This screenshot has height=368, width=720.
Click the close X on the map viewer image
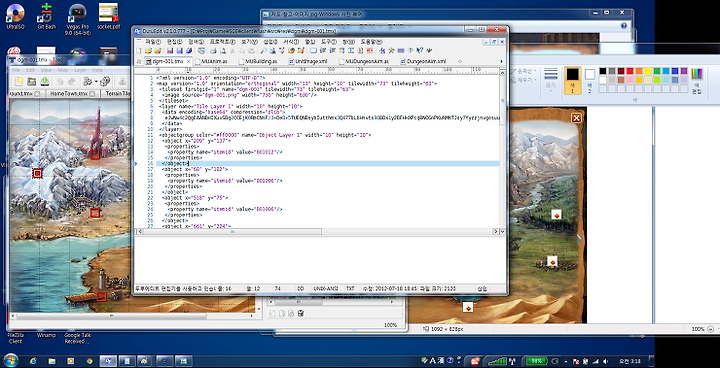tap(576, 118)
